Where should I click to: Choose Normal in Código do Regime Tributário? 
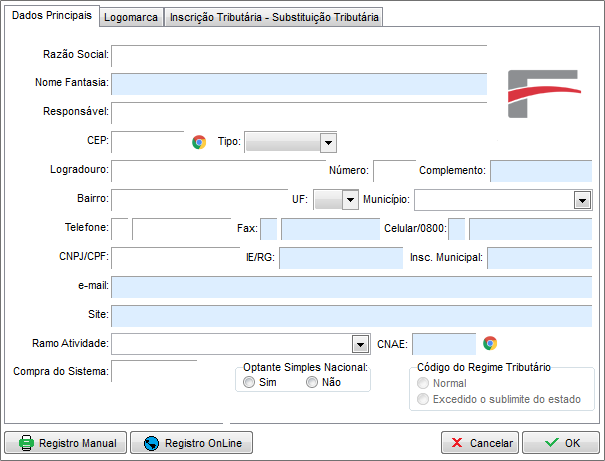coord(424,383)
